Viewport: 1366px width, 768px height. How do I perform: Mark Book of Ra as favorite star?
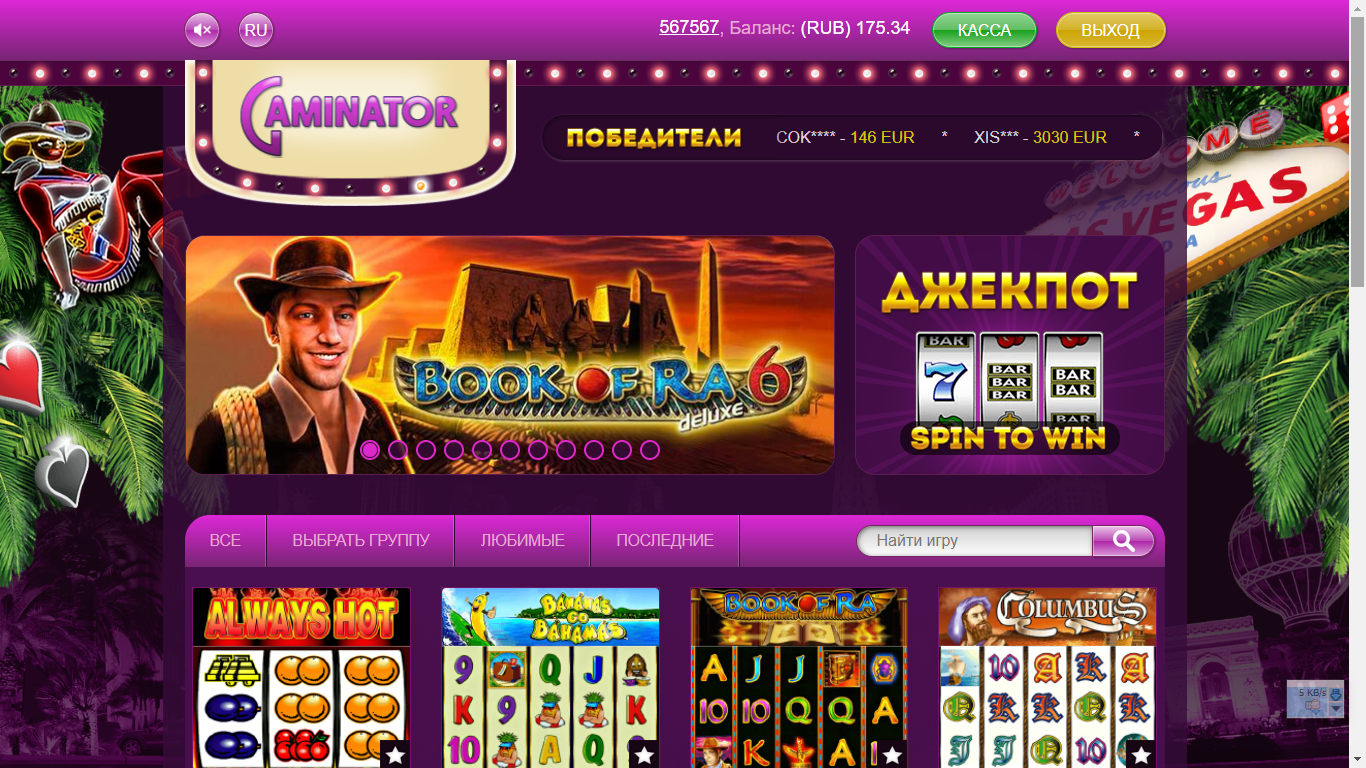pyautogui.click(x=893, y=755)
